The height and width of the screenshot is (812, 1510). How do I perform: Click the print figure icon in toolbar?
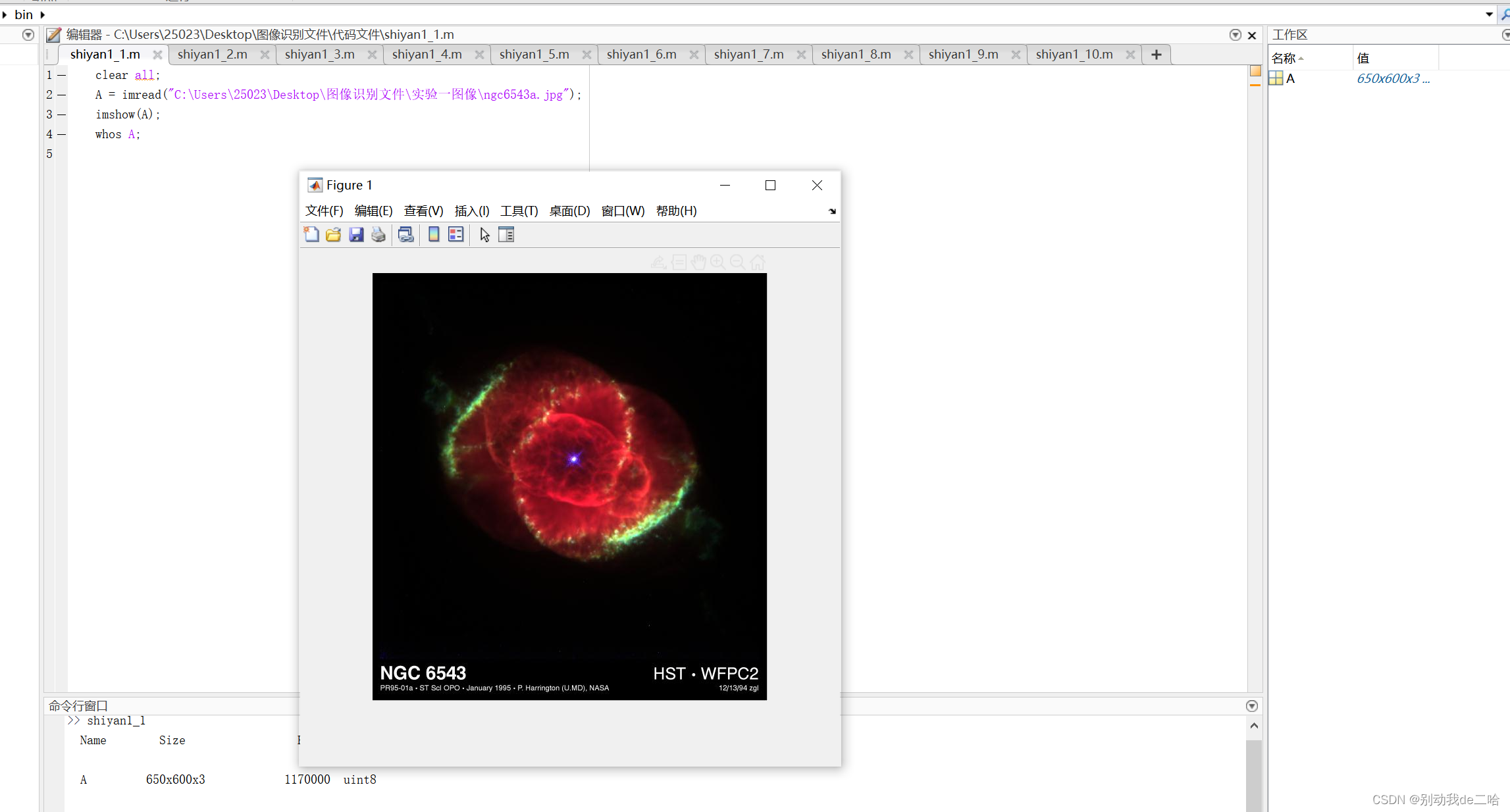(378, 234)
